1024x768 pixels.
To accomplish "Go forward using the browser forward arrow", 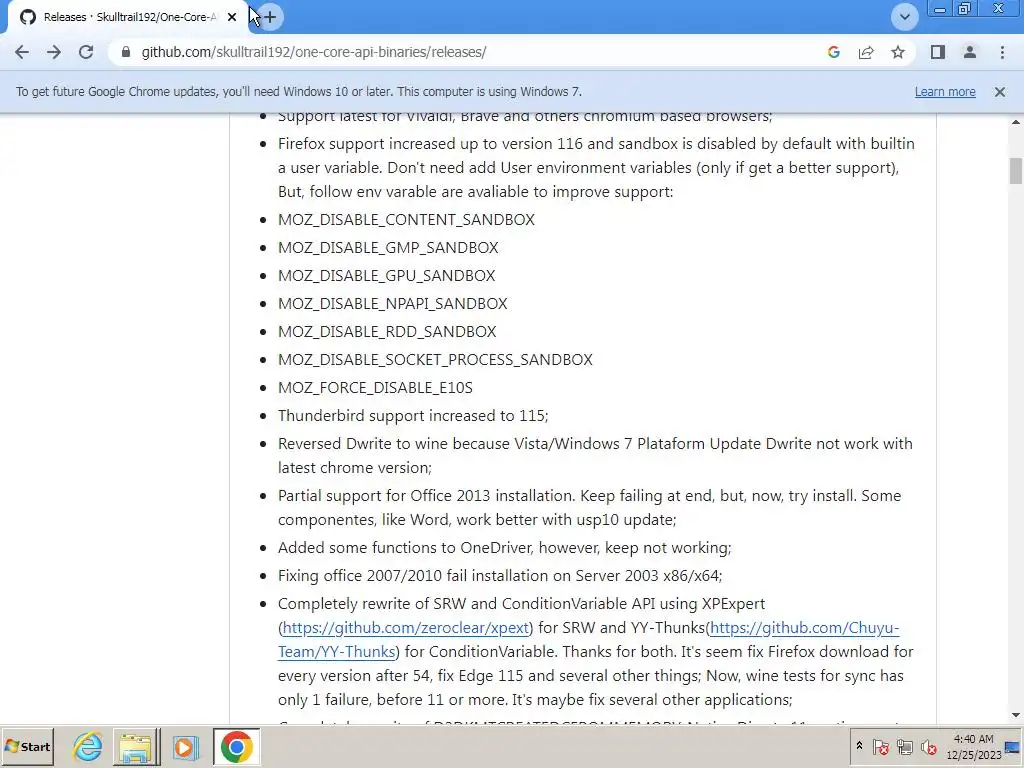I will (54, 52).
